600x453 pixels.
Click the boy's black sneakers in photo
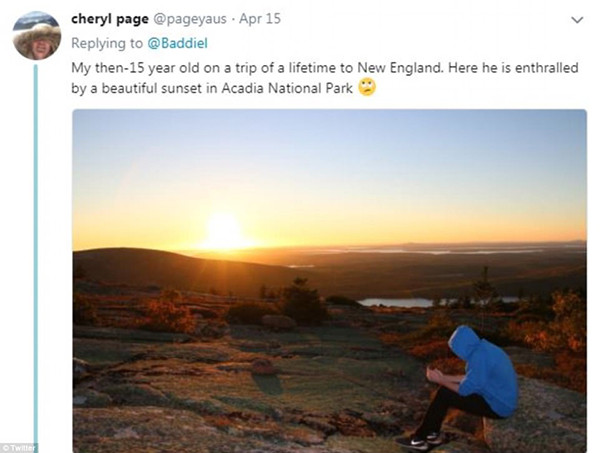pos(418,440)
